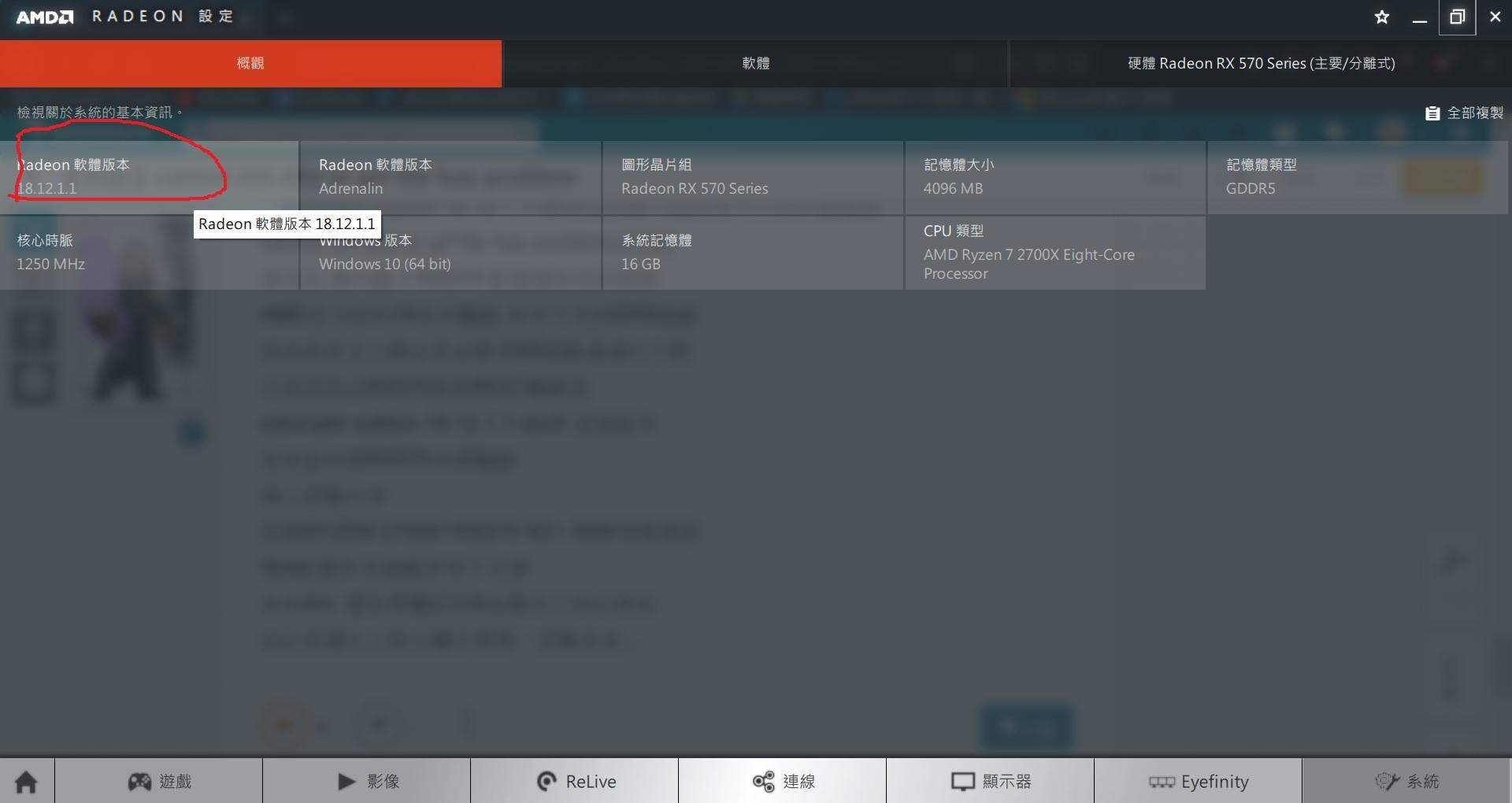Open the 連線 connect section
This screenshot has width=1512, height=803.
coord(783,781)
